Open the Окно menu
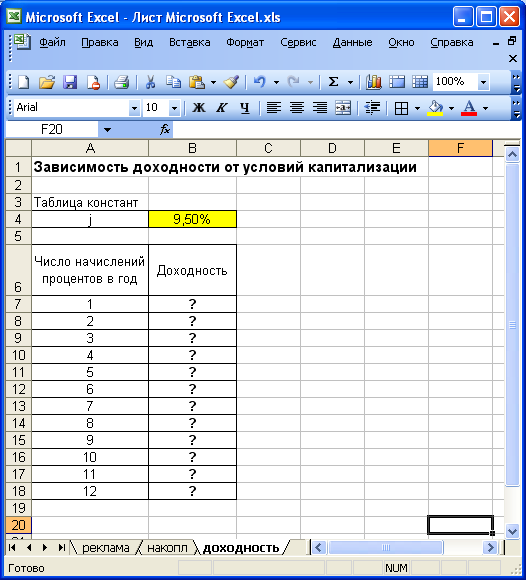526x580 pixels. (401, 43)
